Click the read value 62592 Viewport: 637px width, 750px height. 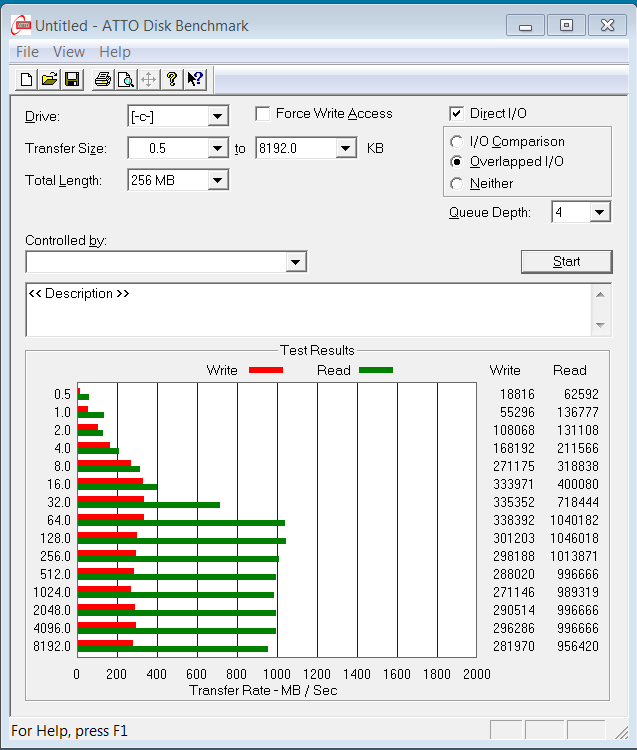581,394
